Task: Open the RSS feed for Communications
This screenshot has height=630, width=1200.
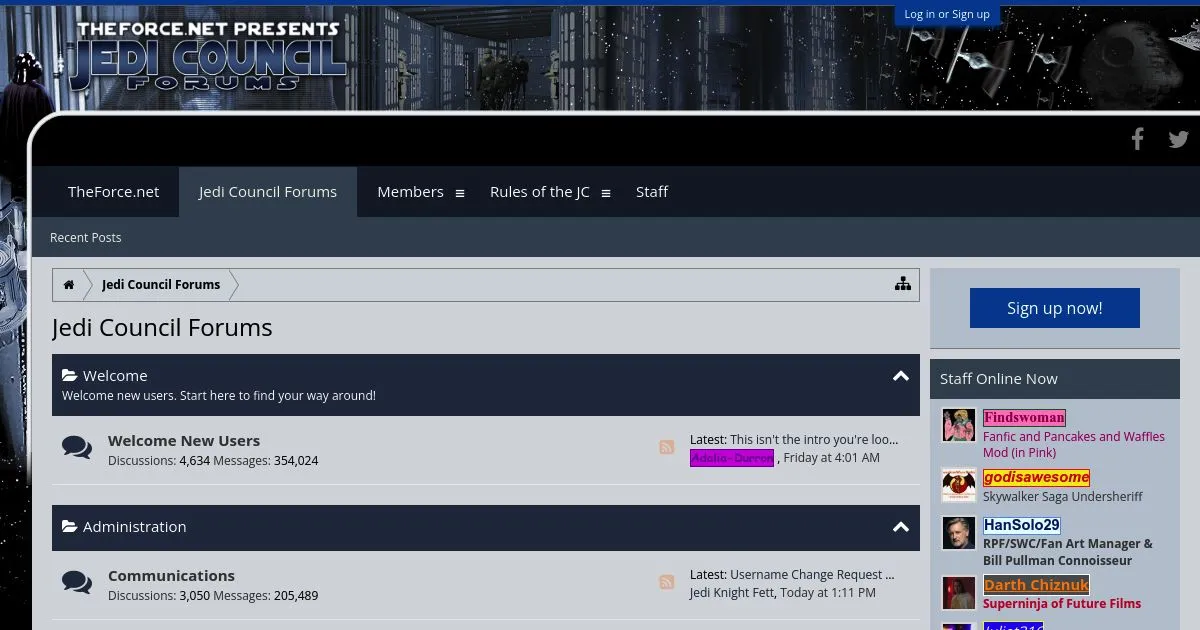Action: click(x=667, y=582)
